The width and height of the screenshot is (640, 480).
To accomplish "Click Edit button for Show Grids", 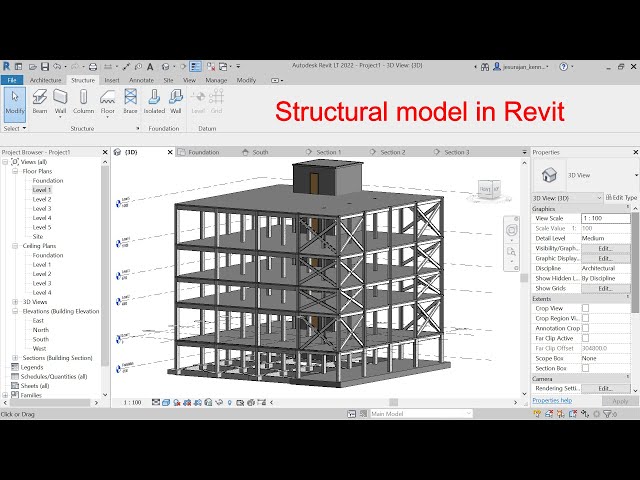I will (605, 288).
